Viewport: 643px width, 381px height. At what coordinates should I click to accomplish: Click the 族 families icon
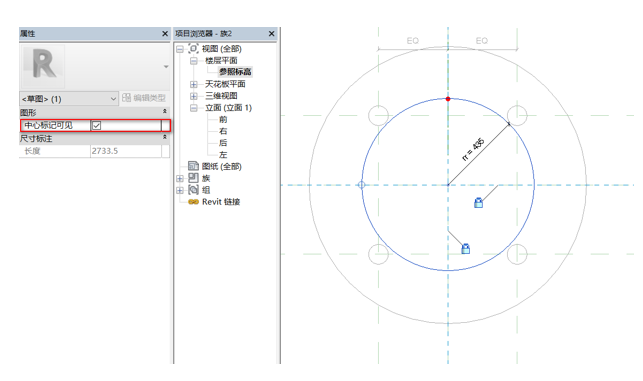coord(193,178)
